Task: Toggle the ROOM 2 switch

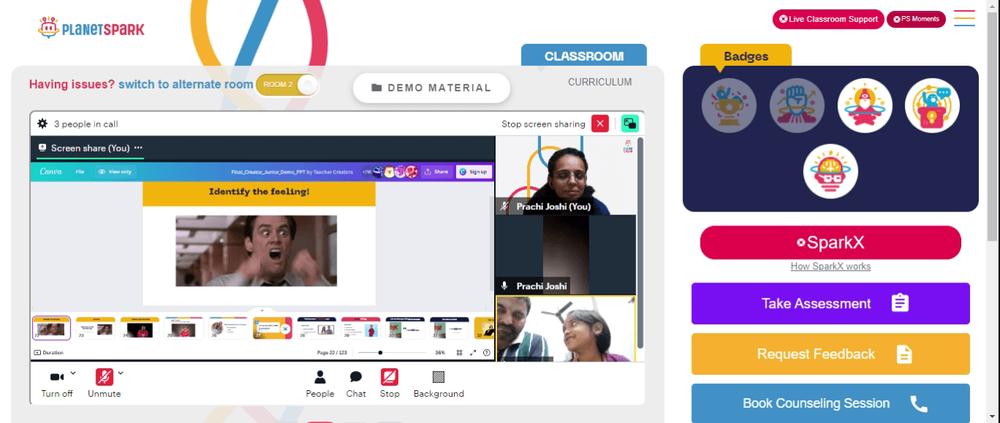Action: click(287, 85)
